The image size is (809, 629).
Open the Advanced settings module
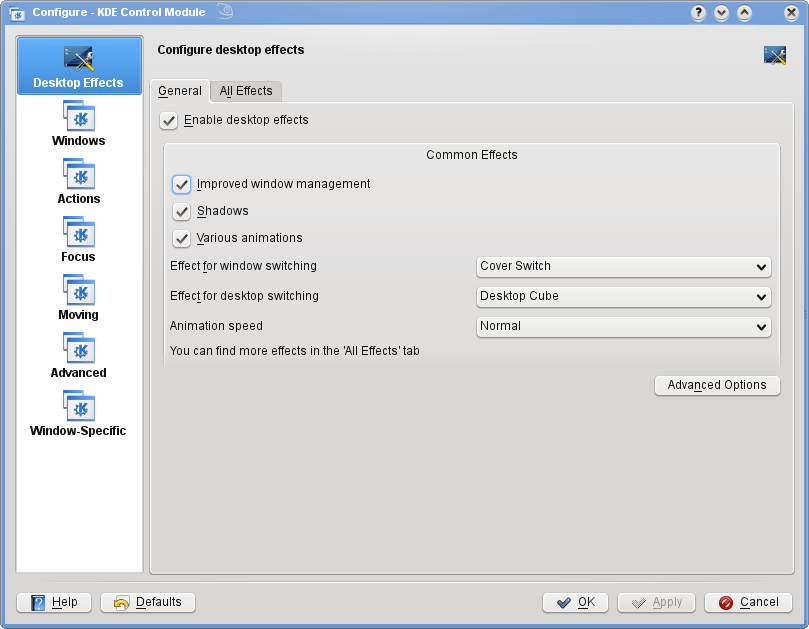click(x=78, y=356)
